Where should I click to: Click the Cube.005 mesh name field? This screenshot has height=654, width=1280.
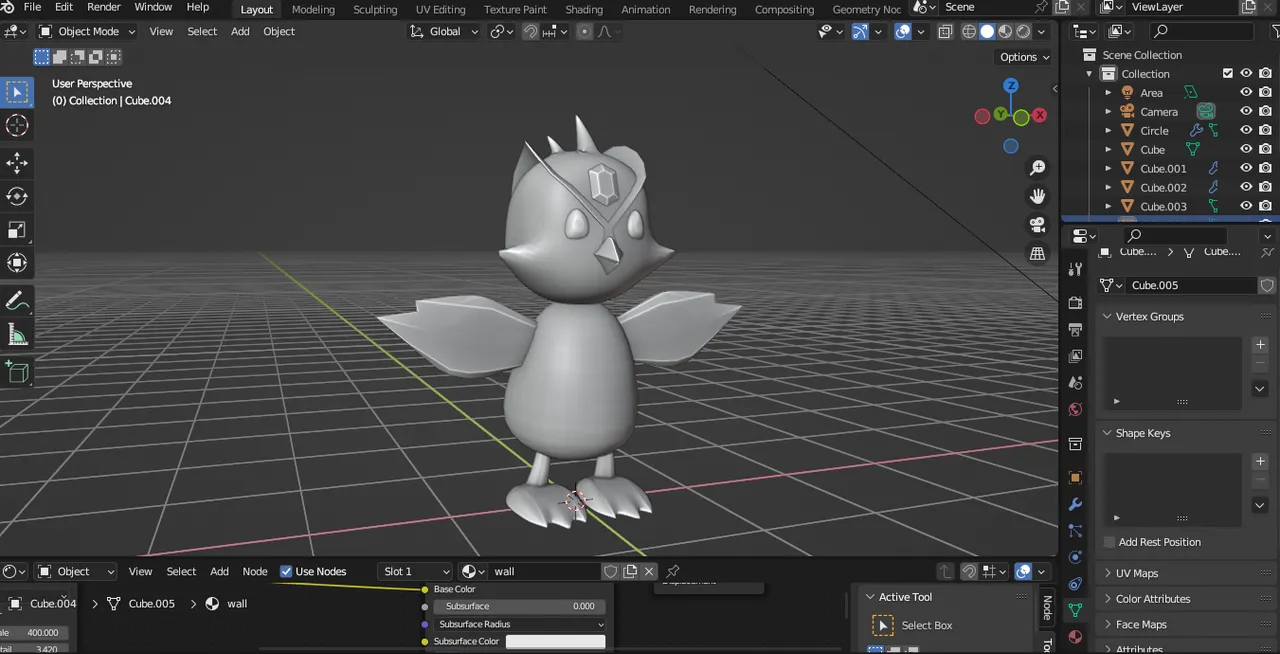(x=1191, y=285)
